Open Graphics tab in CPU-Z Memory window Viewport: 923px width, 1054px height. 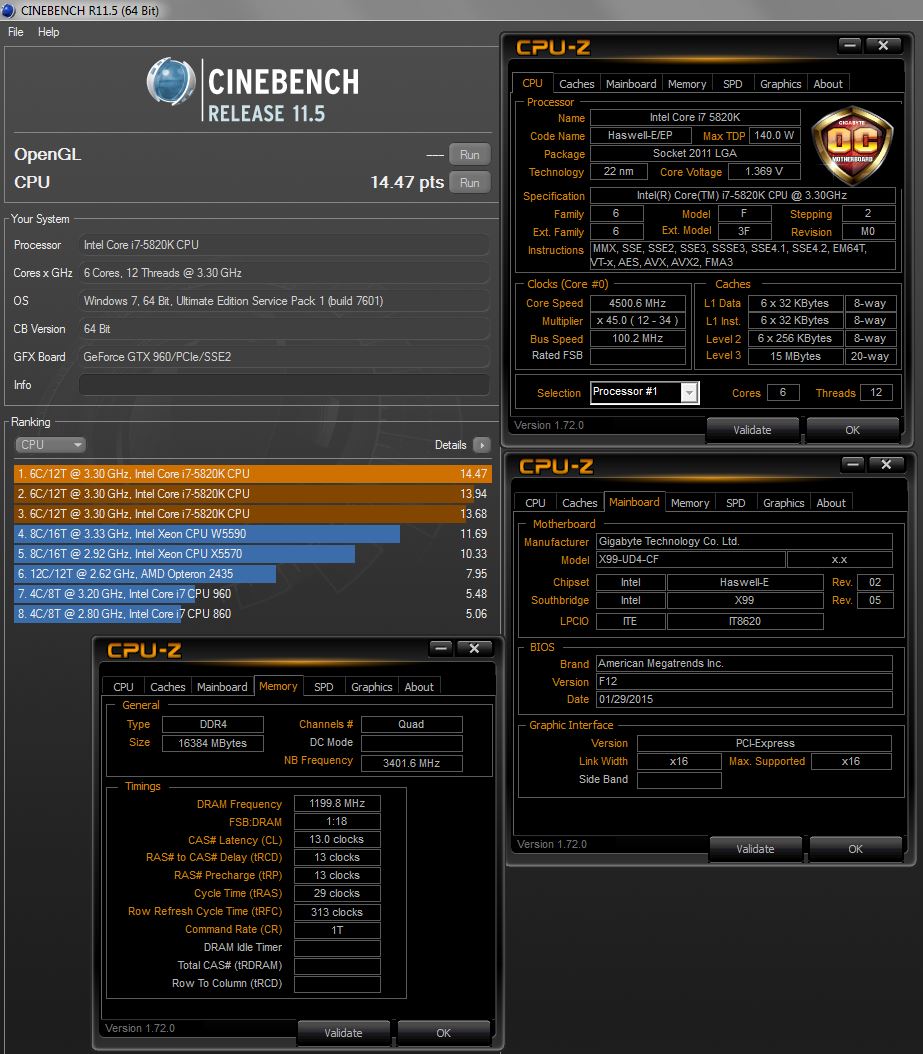371,687
